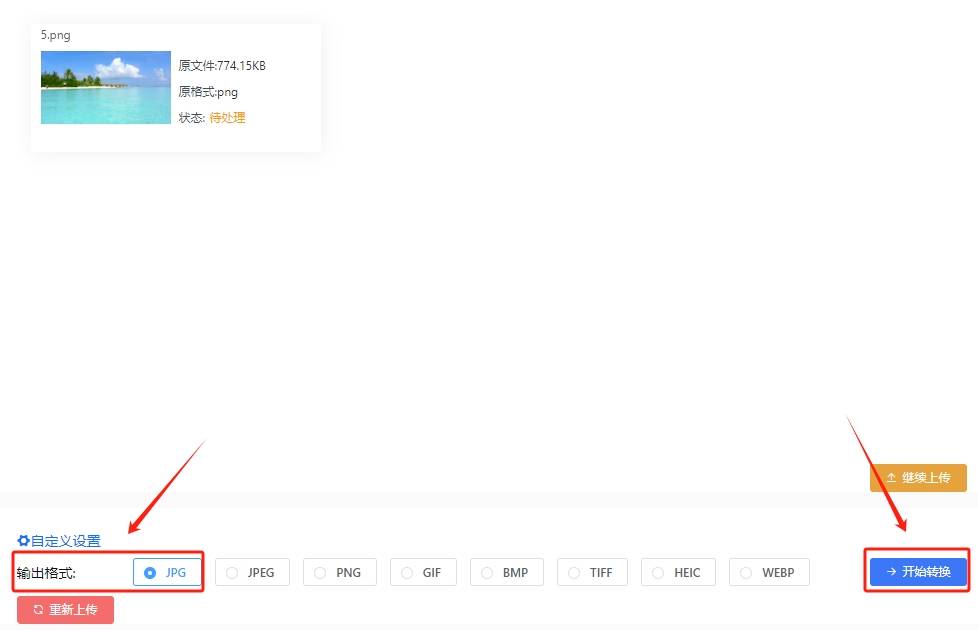Image resolution: width=978 pixels, height=630 pixels.
Task: Select the JPG output format
Action: [167, 572]
